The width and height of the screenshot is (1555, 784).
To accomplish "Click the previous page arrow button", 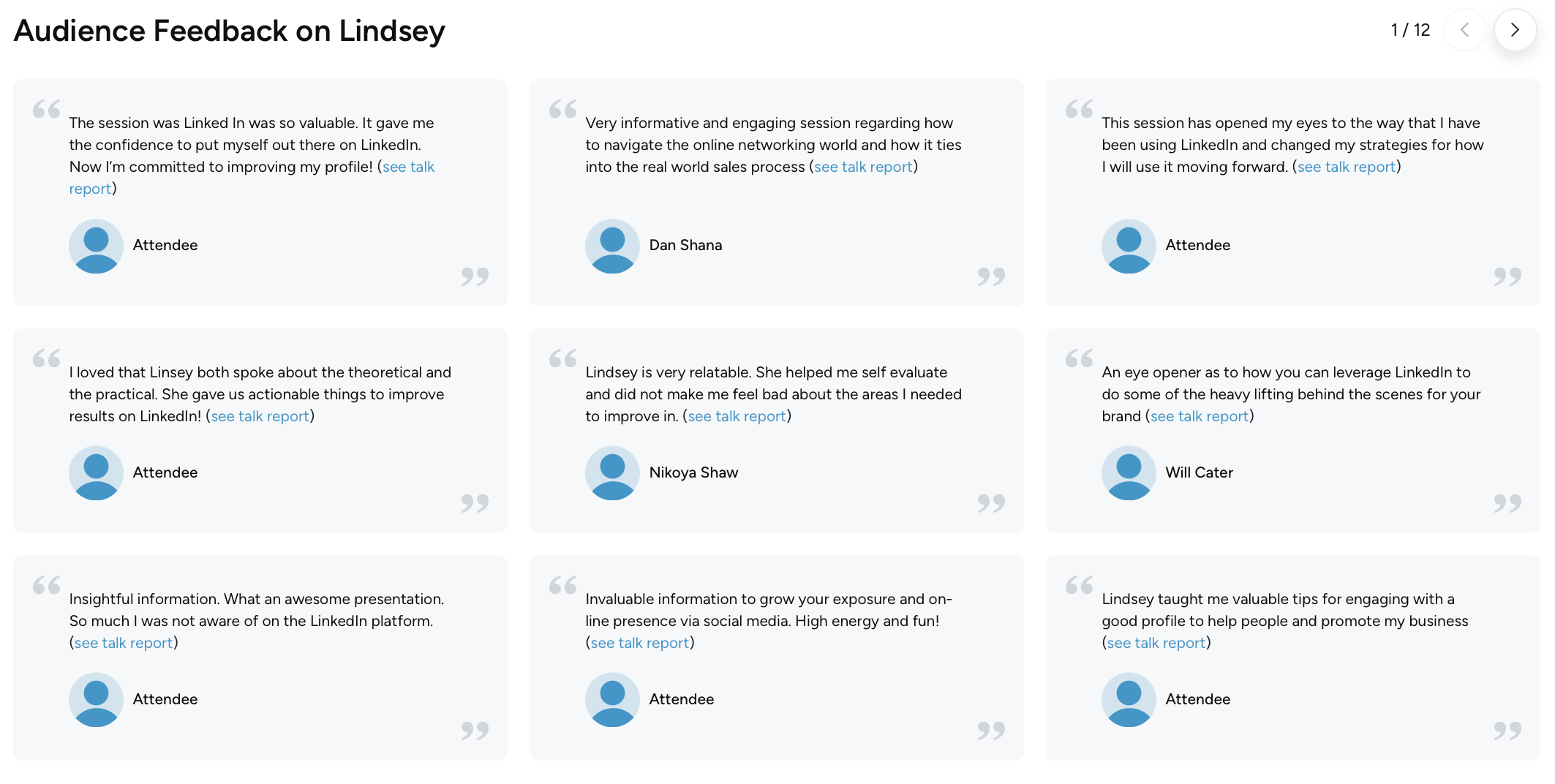I will pyautogui.click(x=1464, y=30).
